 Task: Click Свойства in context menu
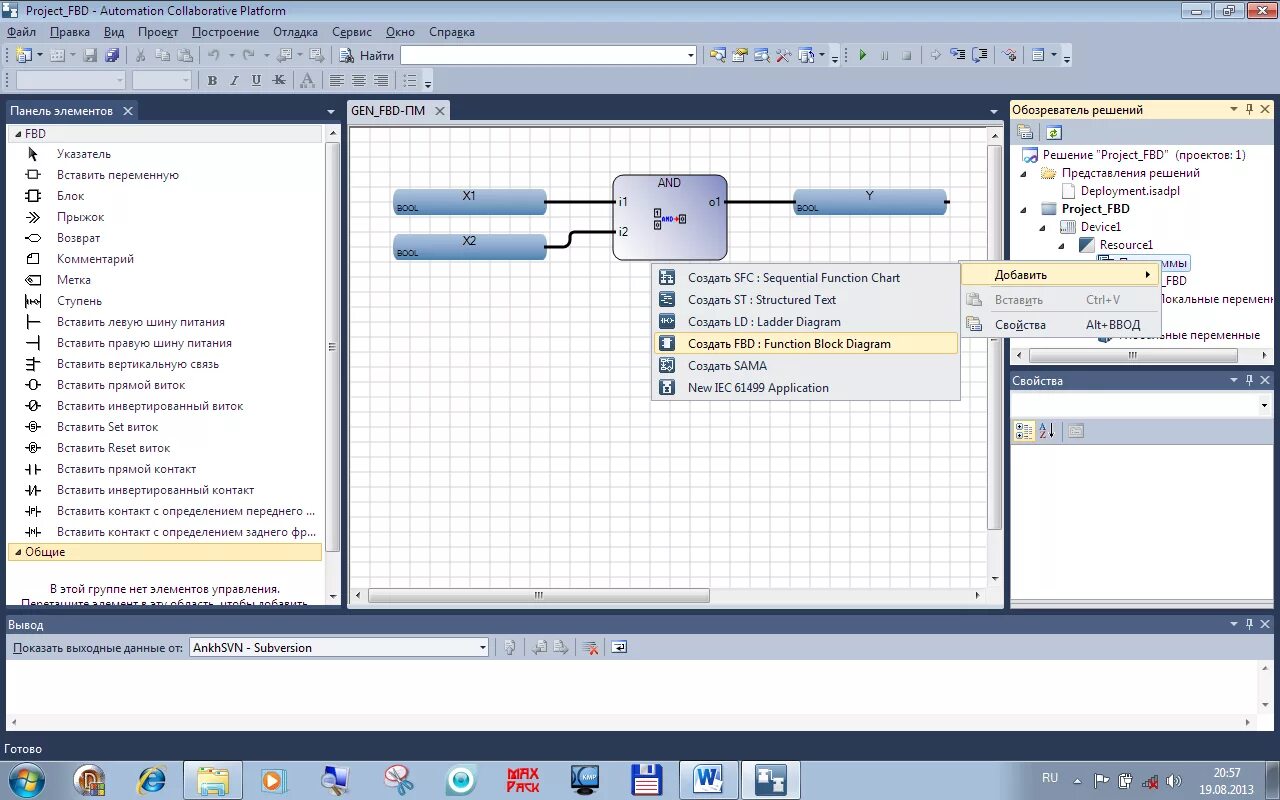click(1060, 325)
